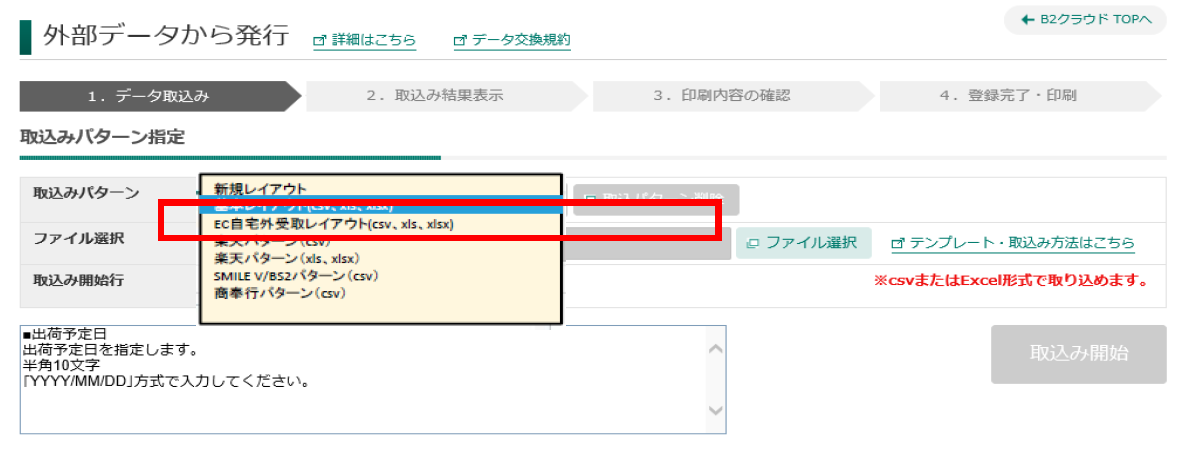Click the external-link icon beside テンプレート・取込み方法

[898, 243]
